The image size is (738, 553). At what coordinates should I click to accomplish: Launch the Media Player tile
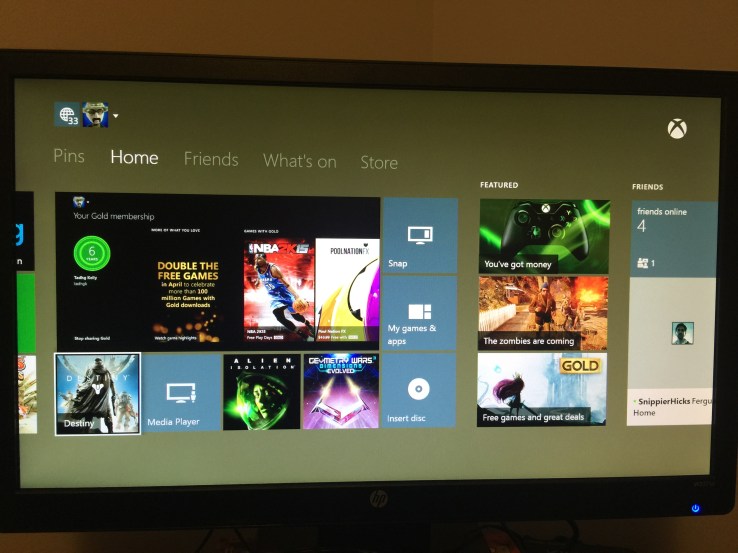pos(181,392)
